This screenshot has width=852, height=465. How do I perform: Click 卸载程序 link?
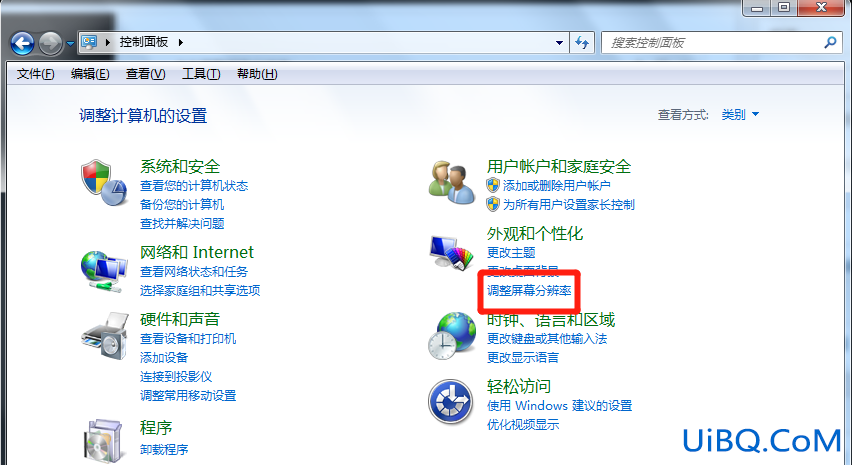point(164,450)
